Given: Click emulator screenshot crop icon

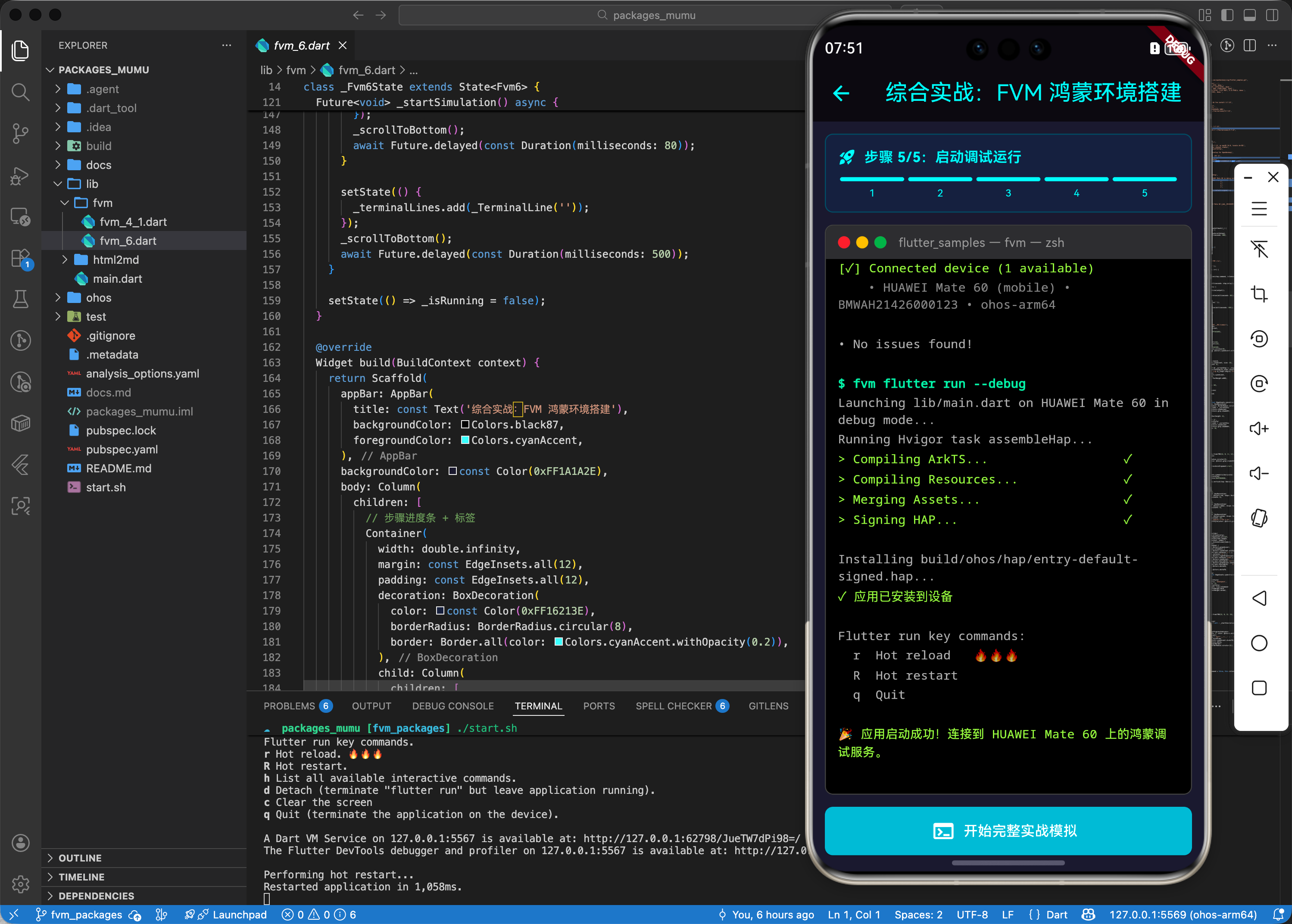Looking at the screenshot, I should point(1259,294).
